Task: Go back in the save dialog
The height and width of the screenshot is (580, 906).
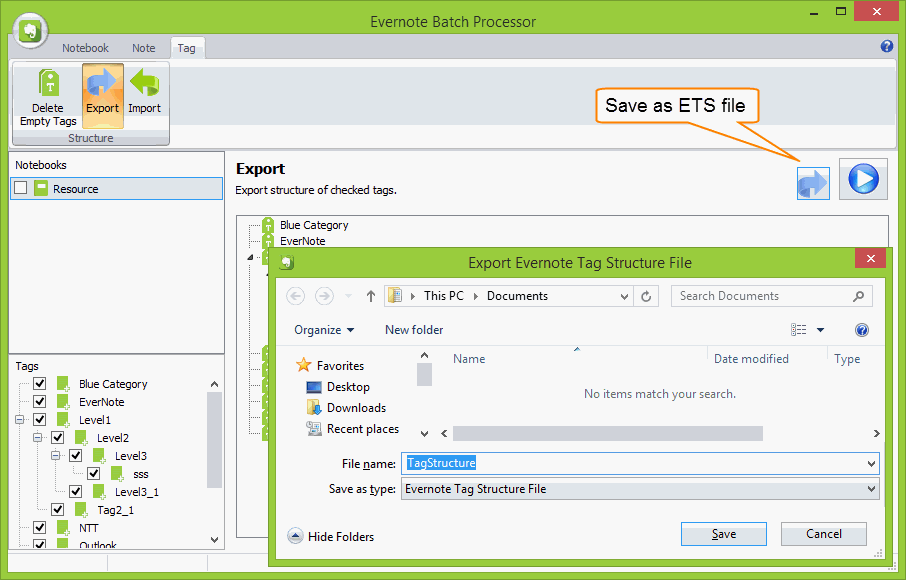Action: (x=295, y=296)
